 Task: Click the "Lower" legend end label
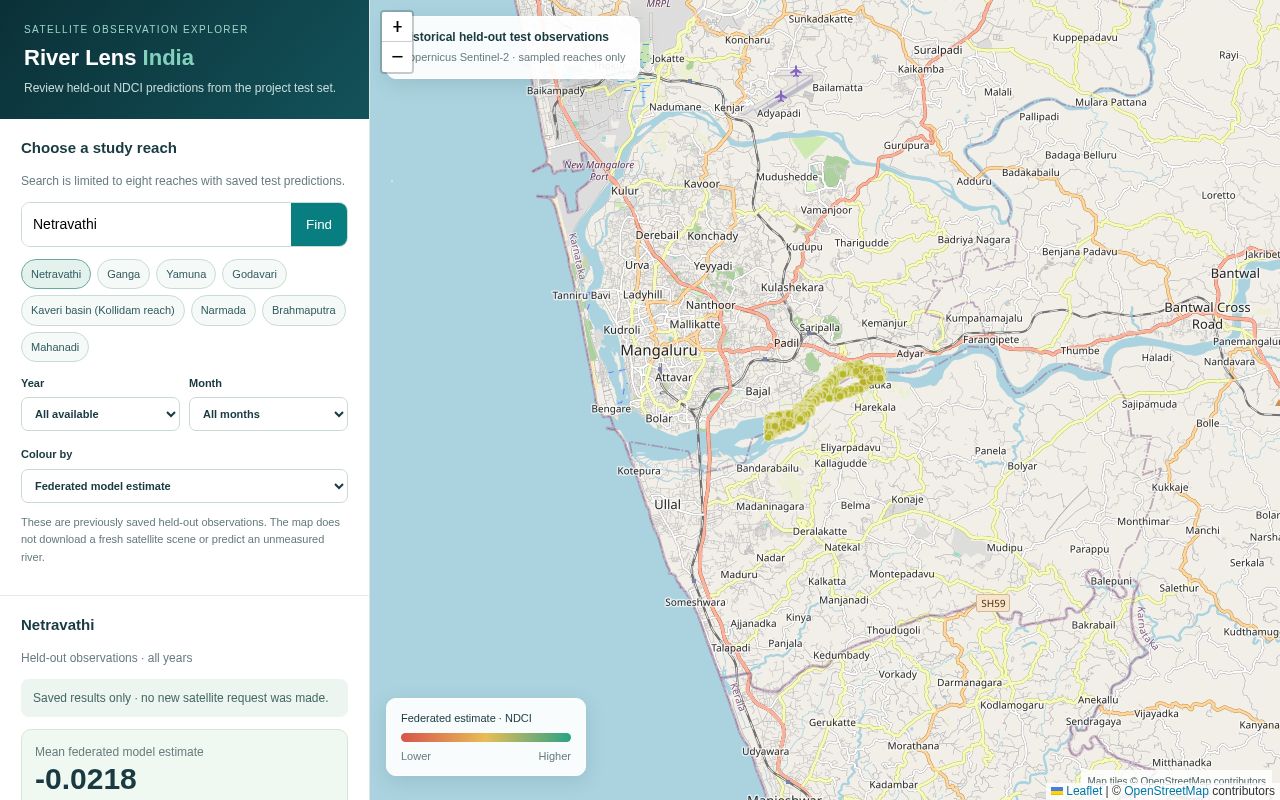tap(416, 756)
